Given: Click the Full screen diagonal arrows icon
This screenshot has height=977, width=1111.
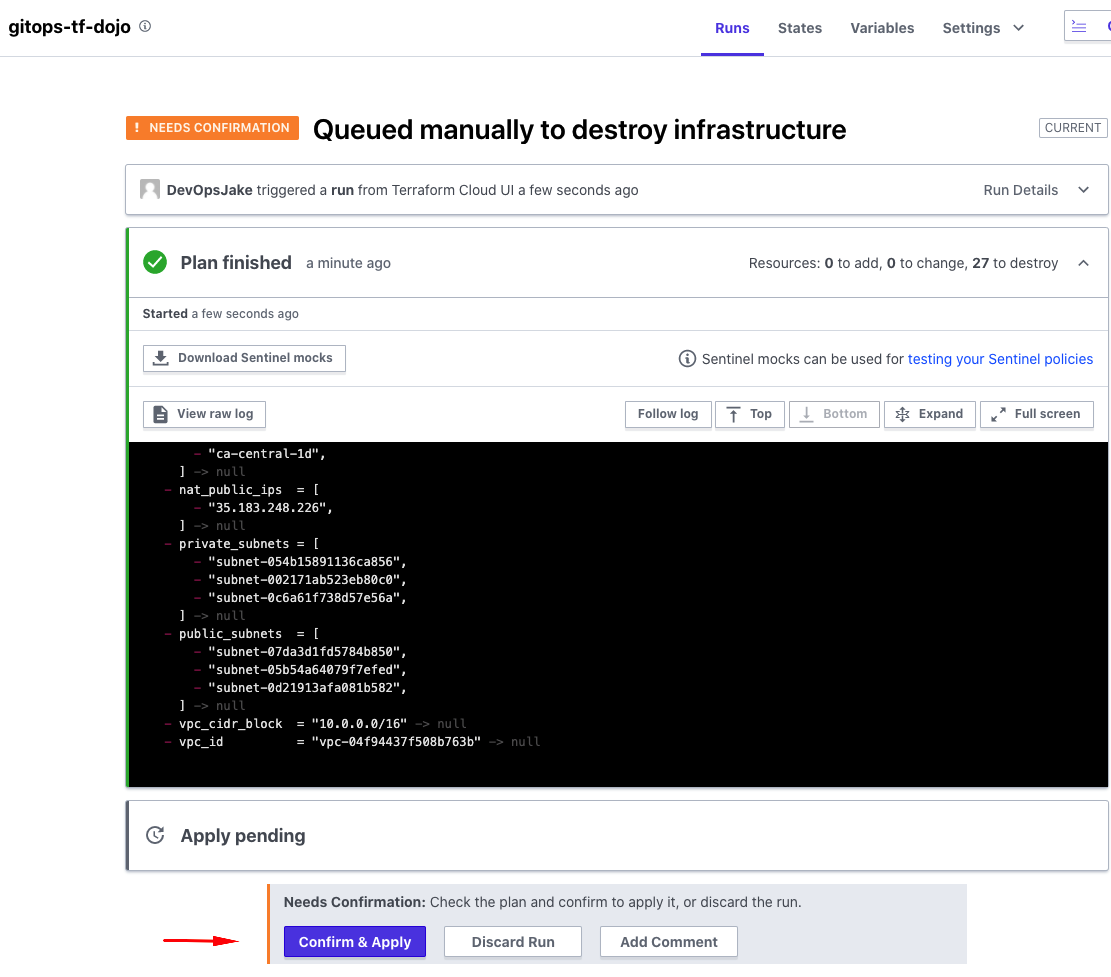Looking at the screenshot, I should coord(998,414).
